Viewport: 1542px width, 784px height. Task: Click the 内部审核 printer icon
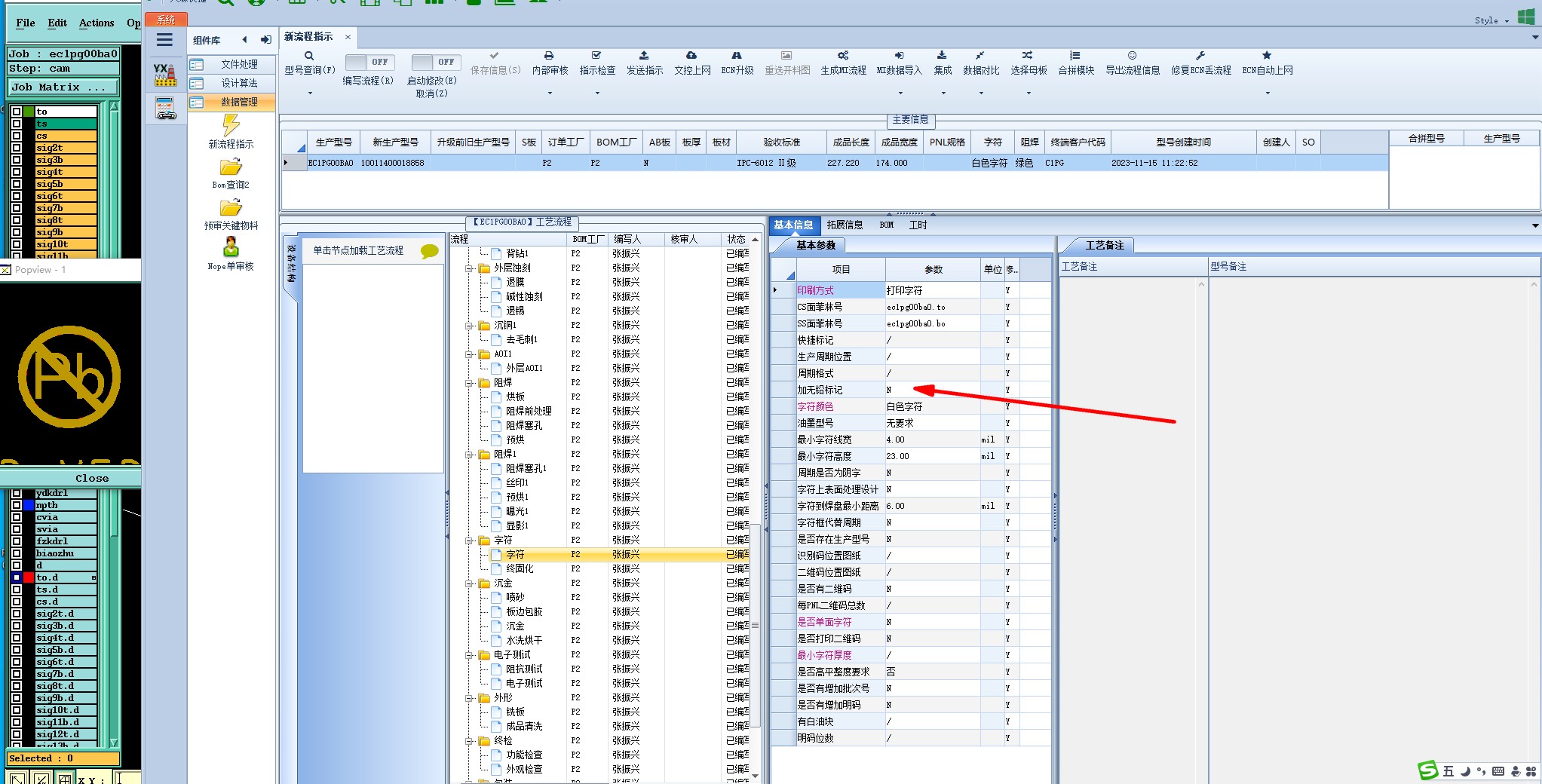point(549,56)
